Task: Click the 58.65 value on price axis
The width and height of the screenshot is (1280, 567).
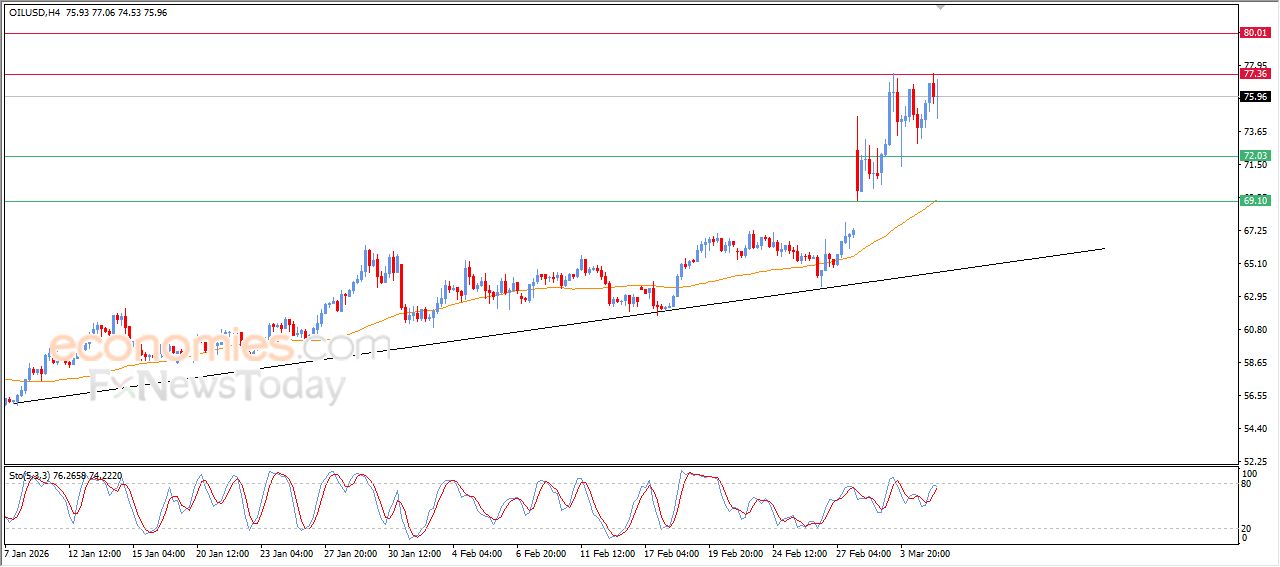Action: 1255,363
